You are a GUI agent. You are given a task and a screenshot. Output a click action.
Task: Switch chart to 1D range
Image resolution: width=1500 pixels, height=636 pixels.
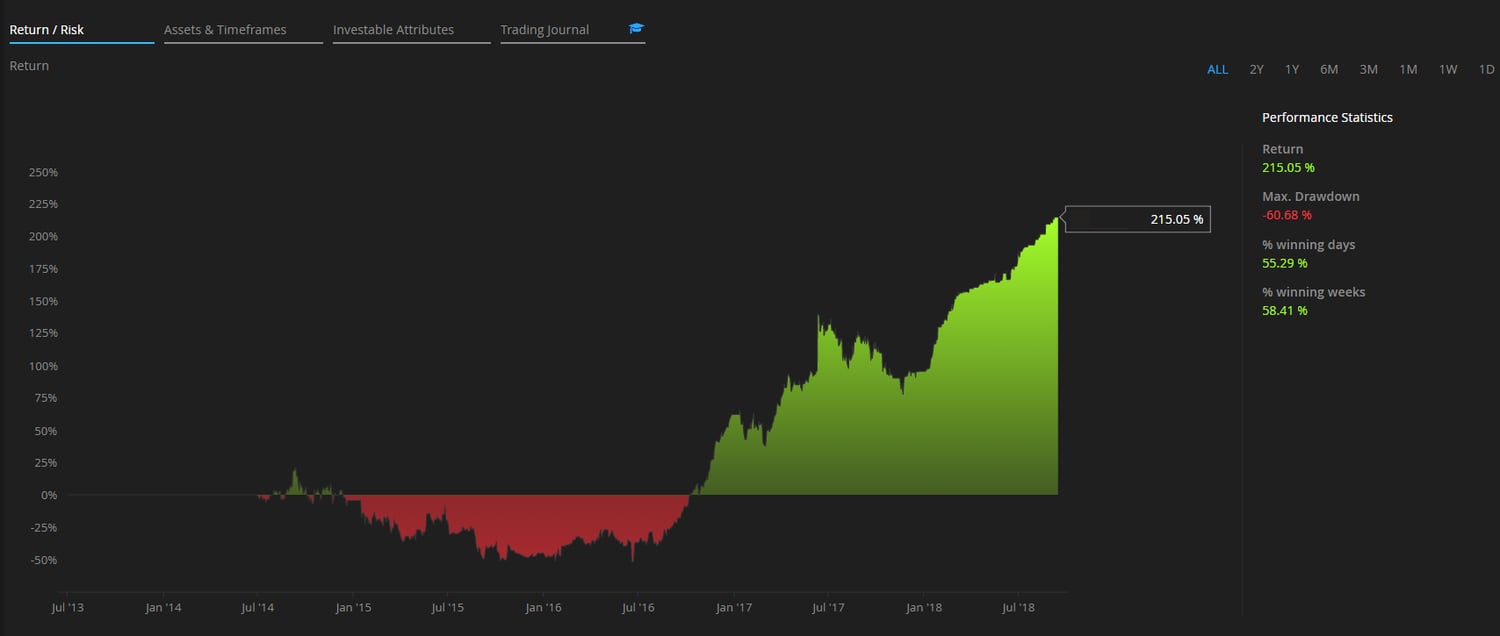click(x=1486, y=69)
